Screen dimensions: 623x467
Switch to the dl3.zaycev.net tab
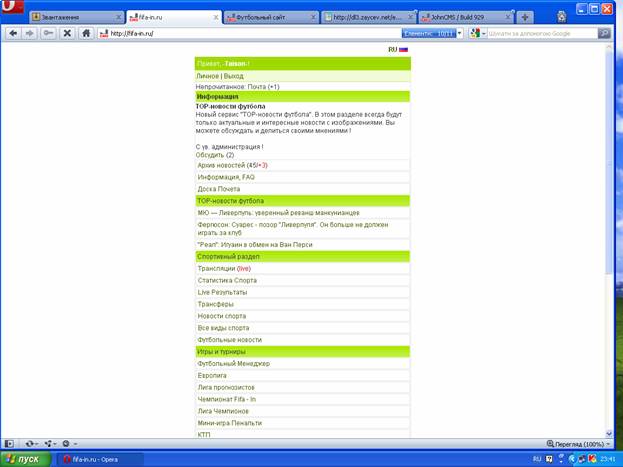click(x=368, y=17)
